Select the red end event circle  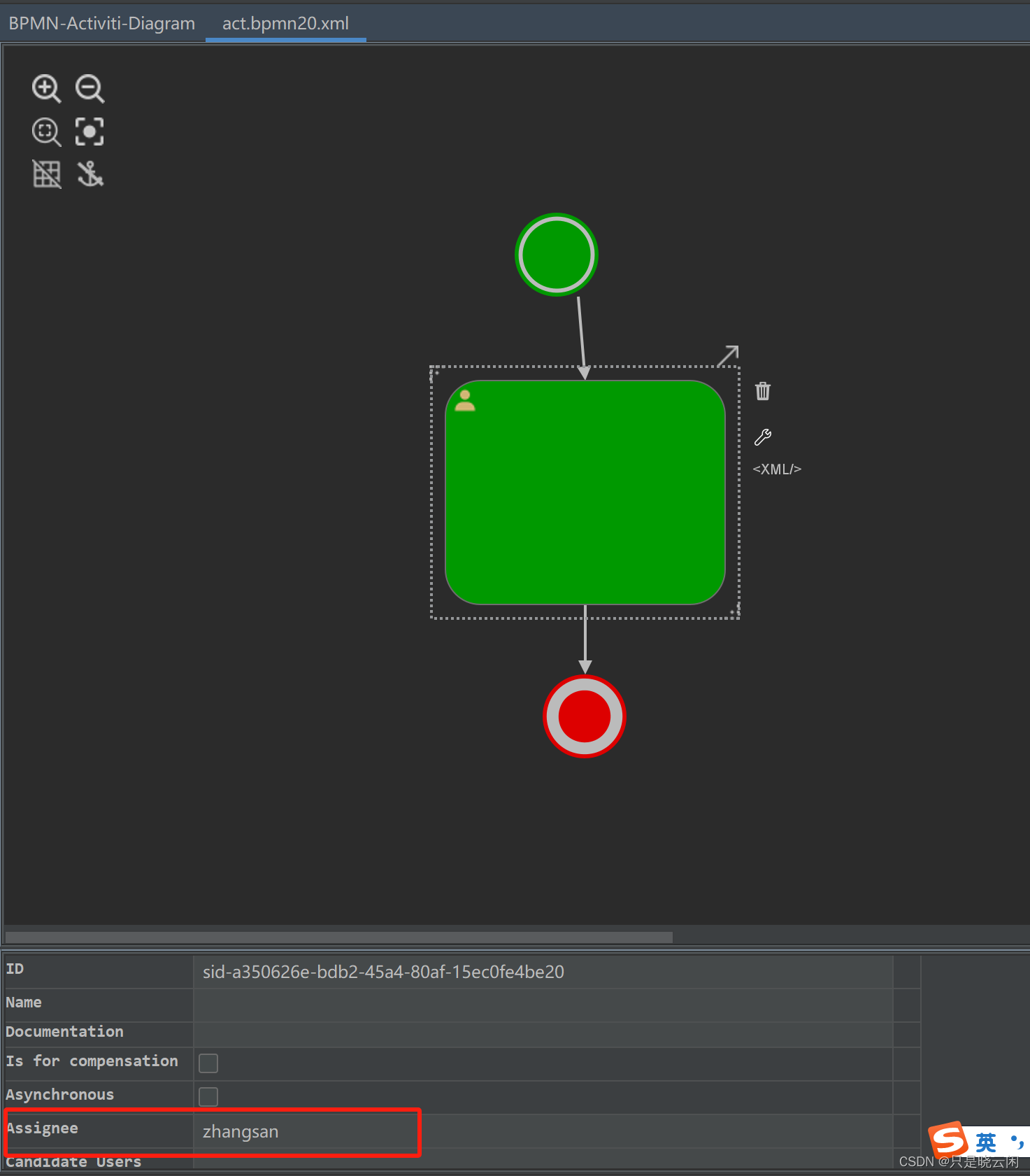pos(585,716)
